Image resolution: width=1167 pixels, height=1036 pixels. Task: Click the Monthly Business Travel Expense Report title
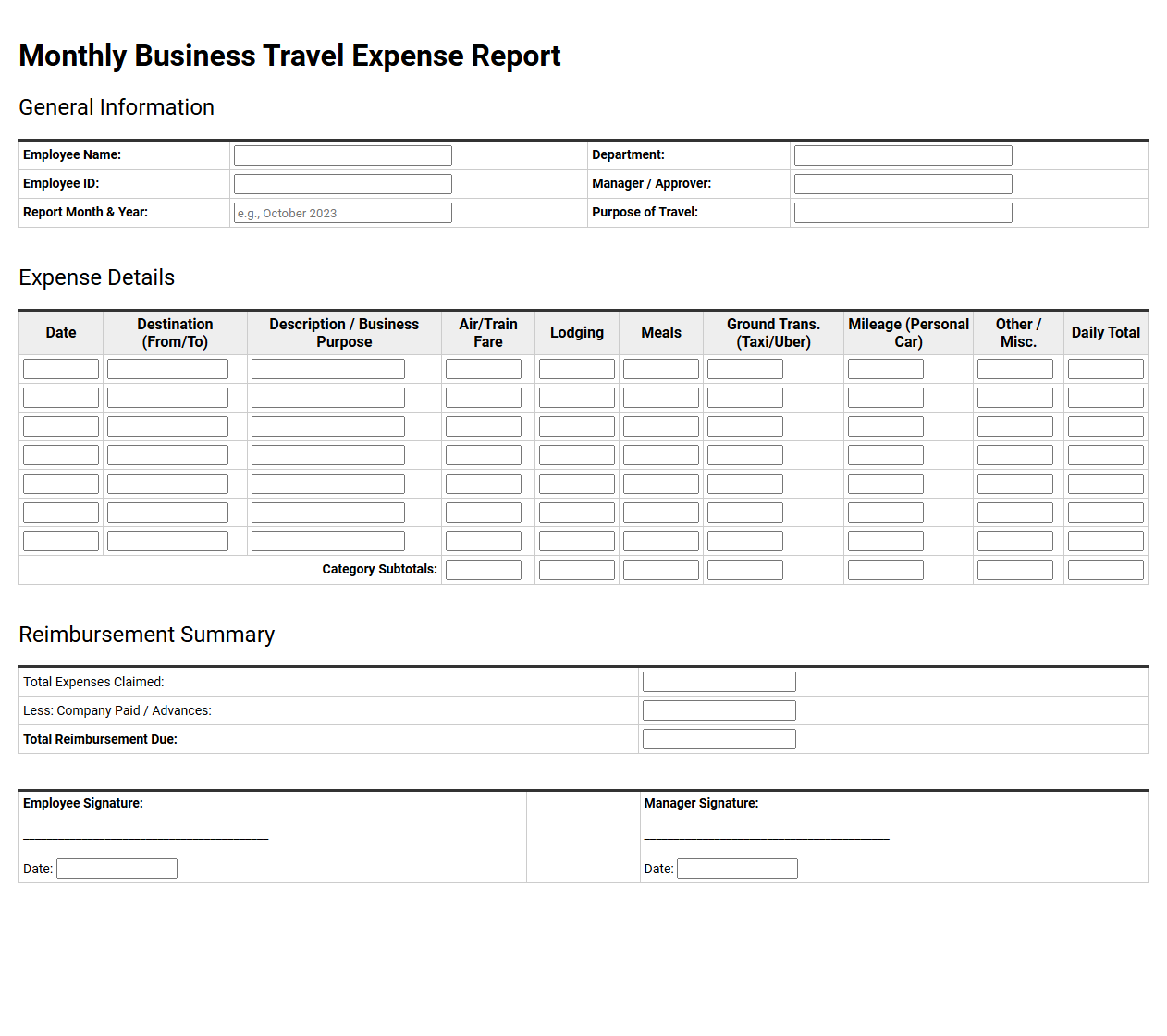tap(290, 55)
